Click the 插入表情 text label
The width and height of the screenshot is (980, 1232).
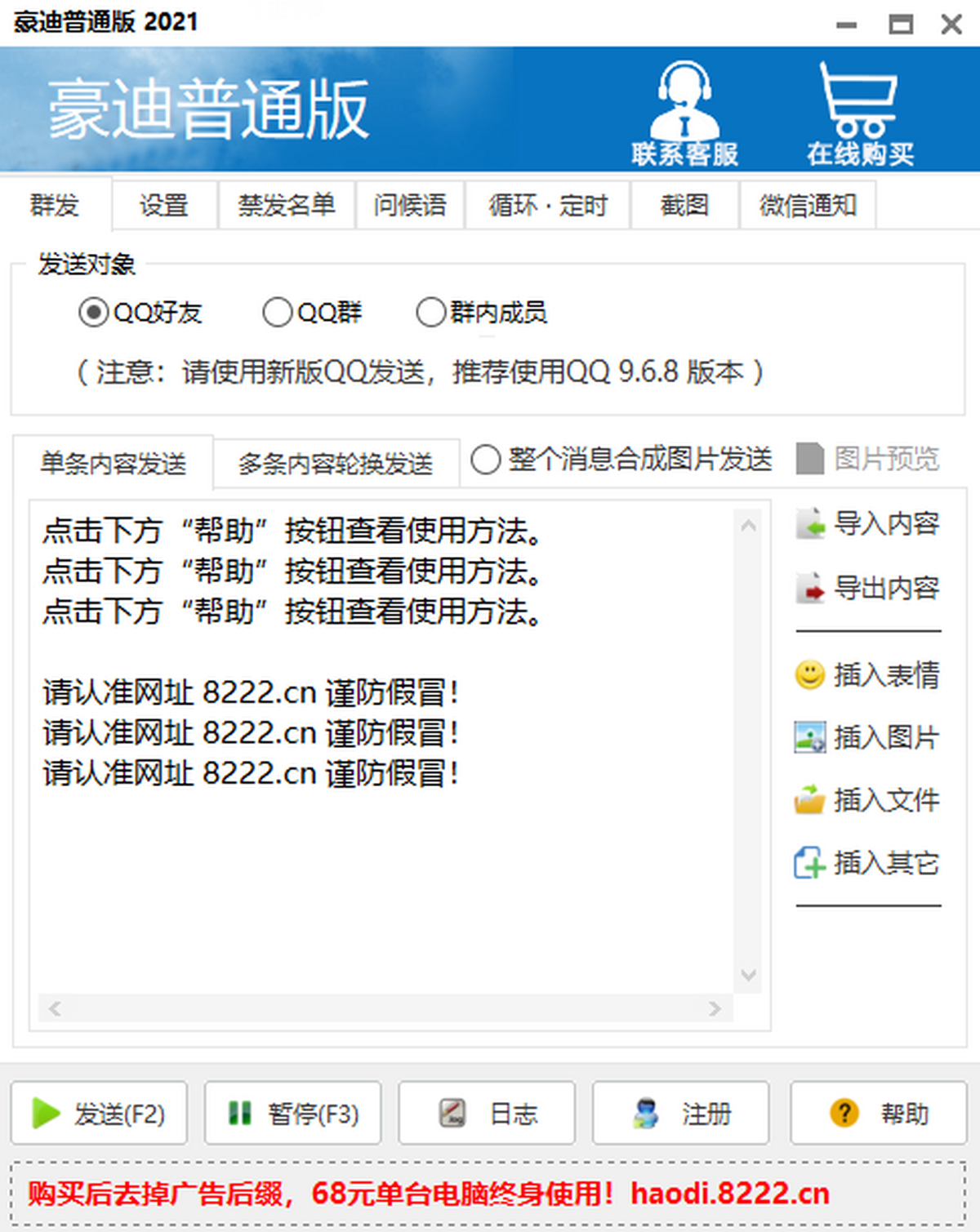887,675
